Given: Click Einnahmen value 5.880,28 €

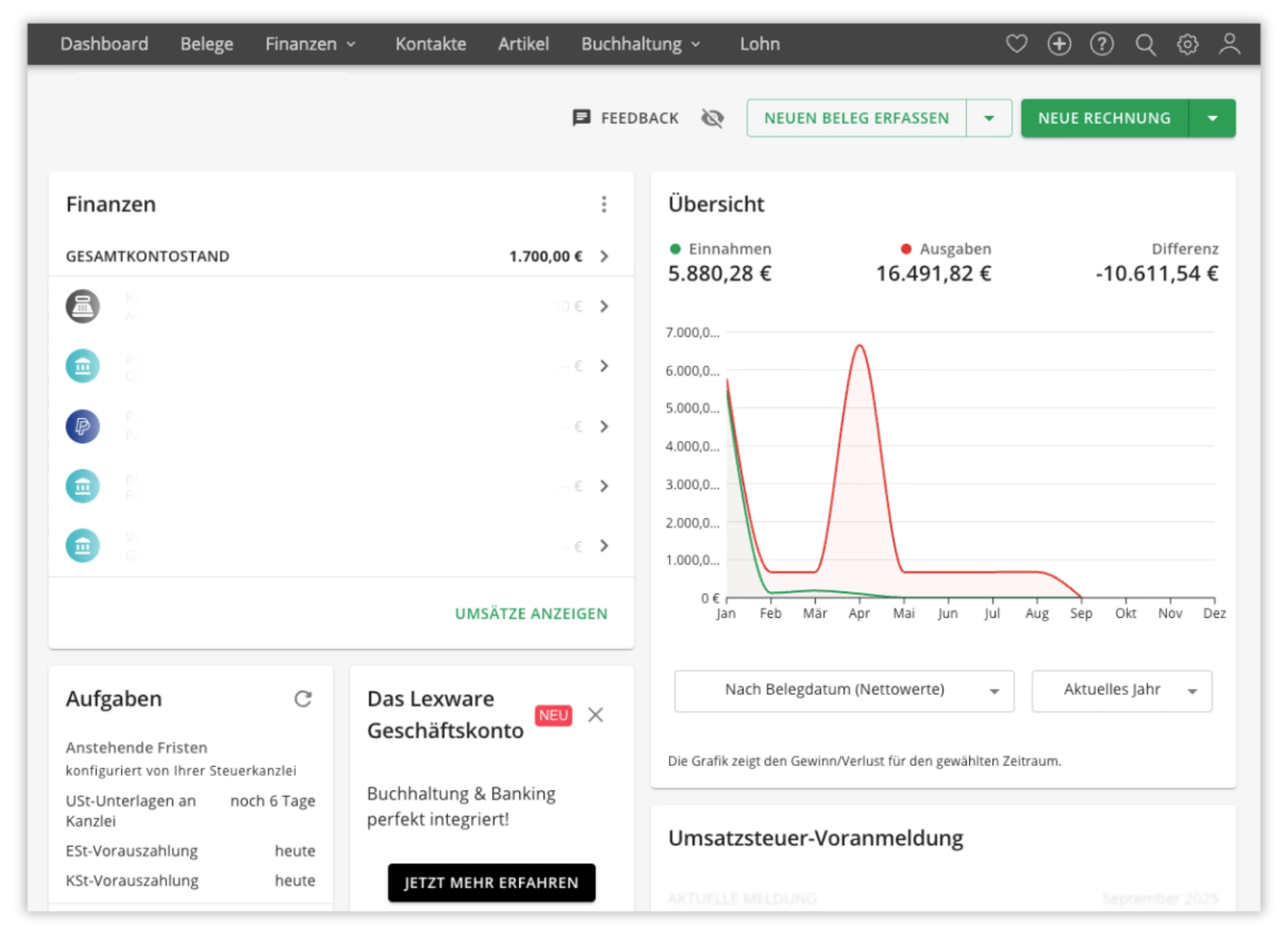Looking at the screenshot, I should click(719, 274).
